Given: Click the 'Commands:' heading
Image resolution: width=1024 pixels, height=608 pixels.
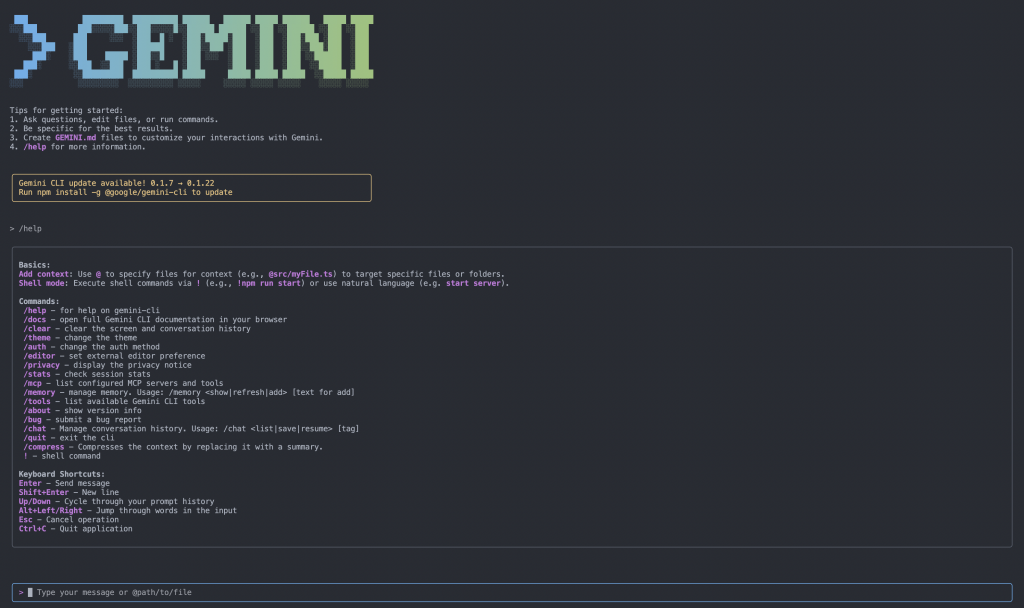Looking at the screenshot, I should coord(39,302).
